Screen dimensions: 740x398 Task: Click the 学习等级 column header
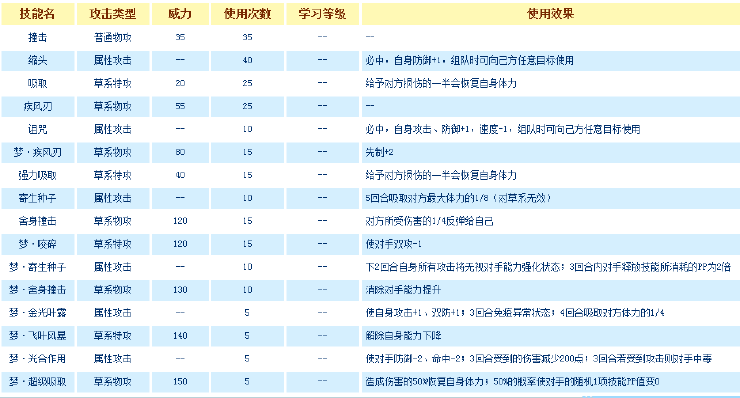[322, 14]
